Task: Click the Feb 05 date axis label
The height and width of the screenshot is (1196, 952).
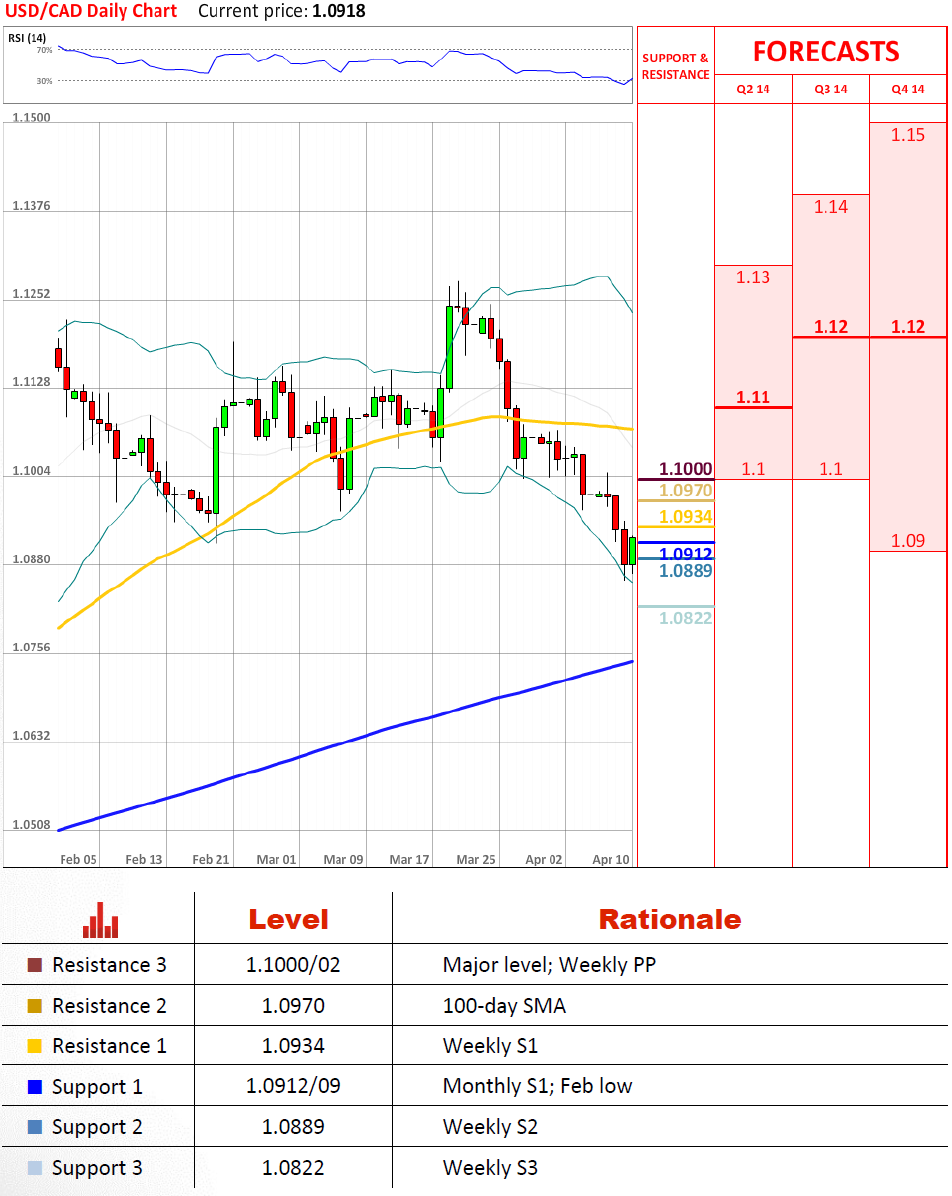Action: tap(79, 859)
